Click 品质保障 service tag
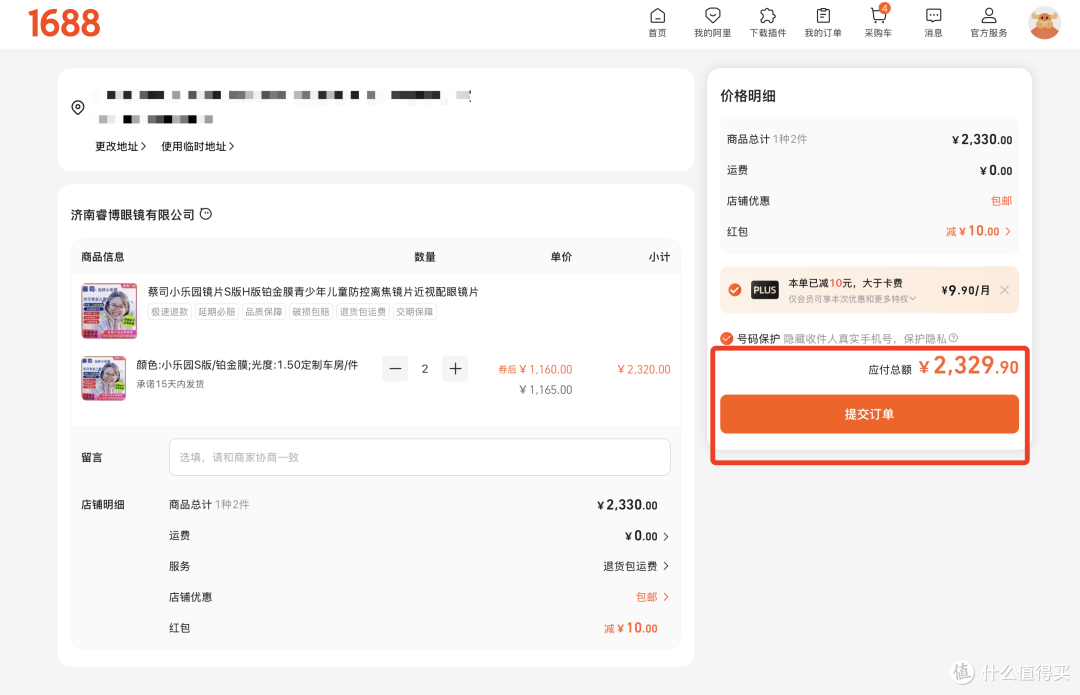The width and height of the screenshot is (1080, 695). [x=264, y=312]
